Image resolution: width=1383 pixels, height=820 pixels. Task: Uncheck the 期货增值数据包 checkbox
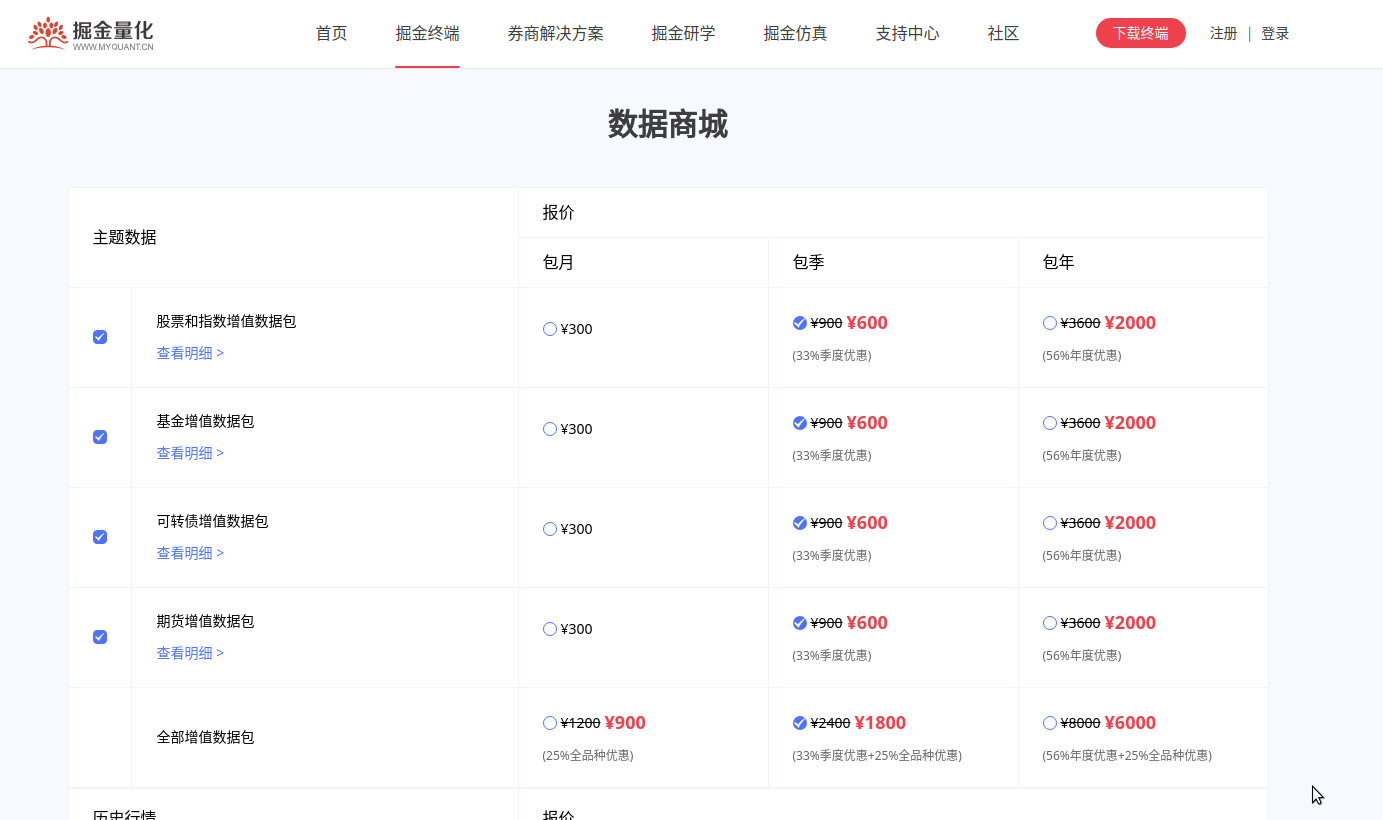pos(99,637)
